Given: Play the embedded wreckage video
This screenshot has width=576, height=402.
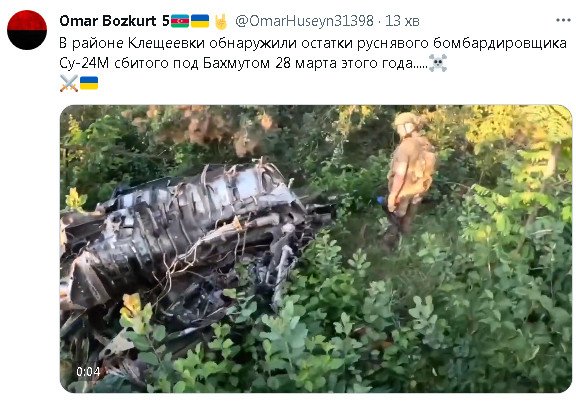Looking at the screenshot, I should point(316,249).
